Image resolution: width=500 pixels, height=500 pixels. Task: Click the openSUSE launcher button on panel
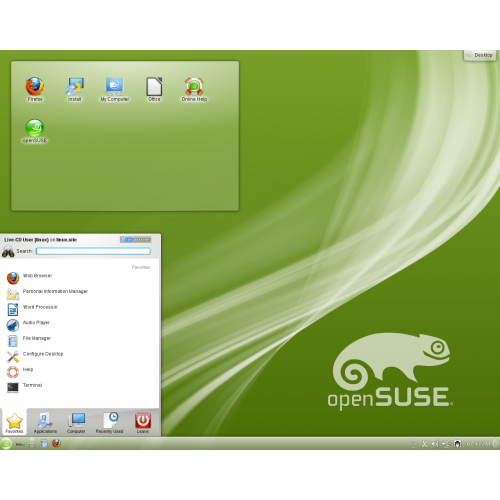[6, 444]
